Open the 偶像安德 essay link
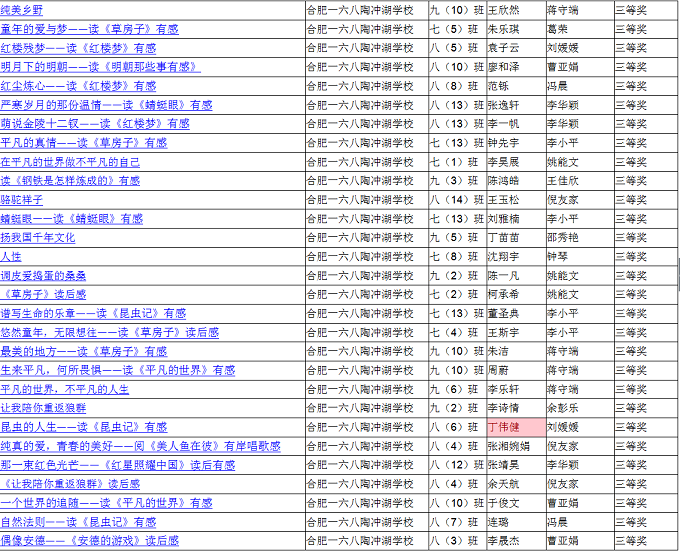Screen dimensions: 680x554 pyautogui.click(x=90, y=542)
